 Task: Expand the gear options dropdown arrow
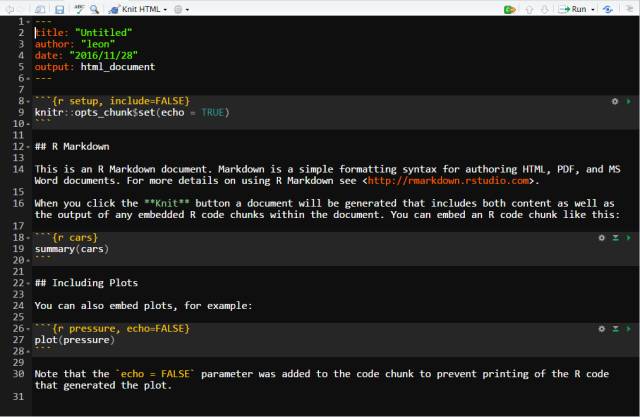(x=187, y=9)
